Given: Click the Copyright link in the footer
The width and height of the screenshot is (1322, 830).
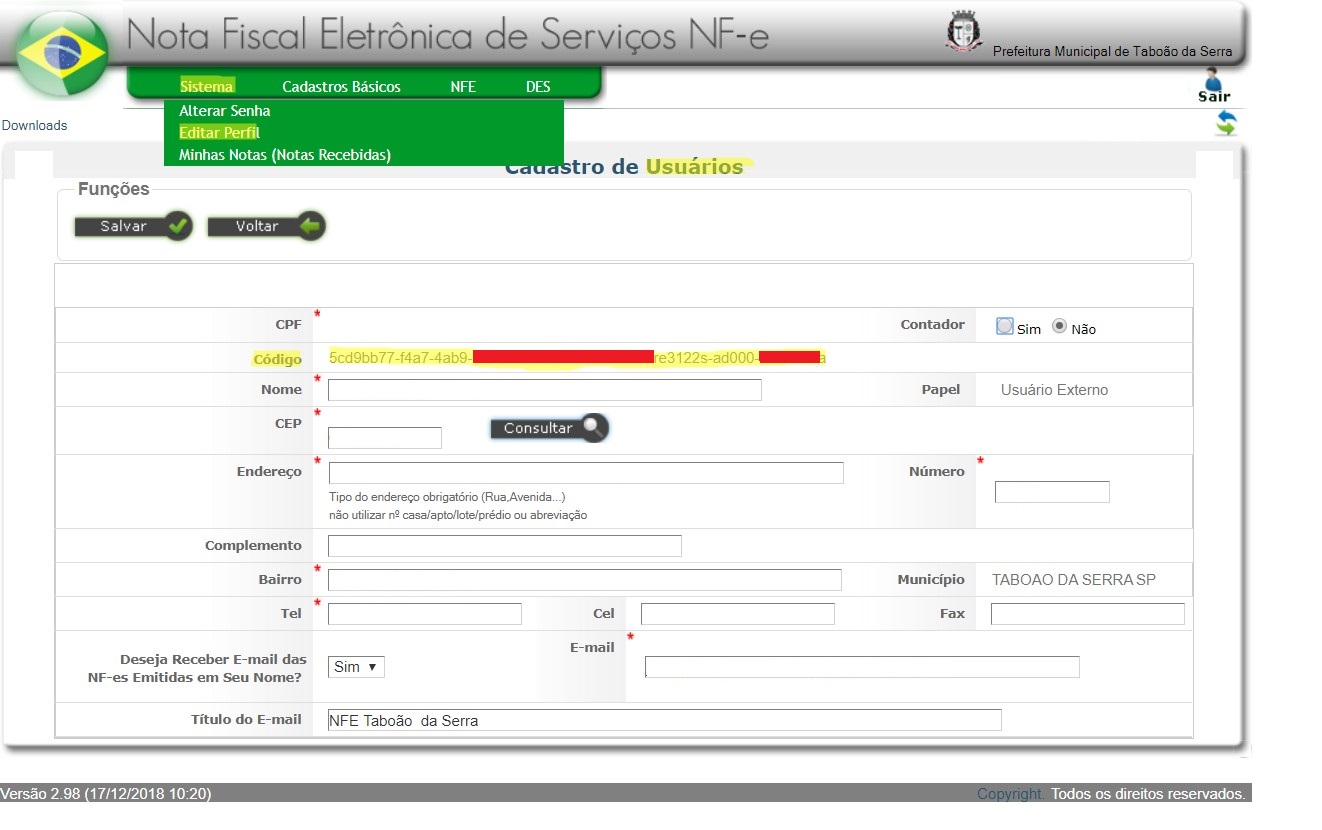Looking at the screenshot, I should (1010, 794).
